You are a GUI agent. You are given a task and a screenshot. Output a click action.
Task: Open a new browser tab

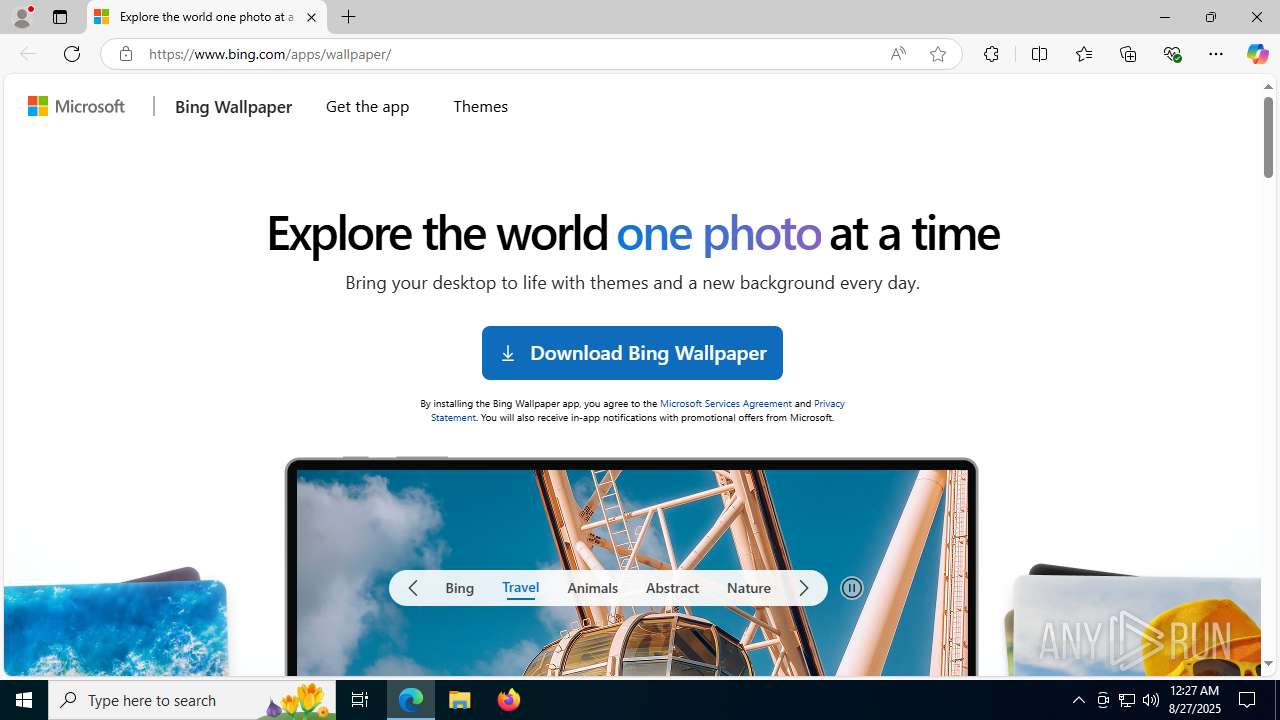pyautogui.click(x=349, y=17)
